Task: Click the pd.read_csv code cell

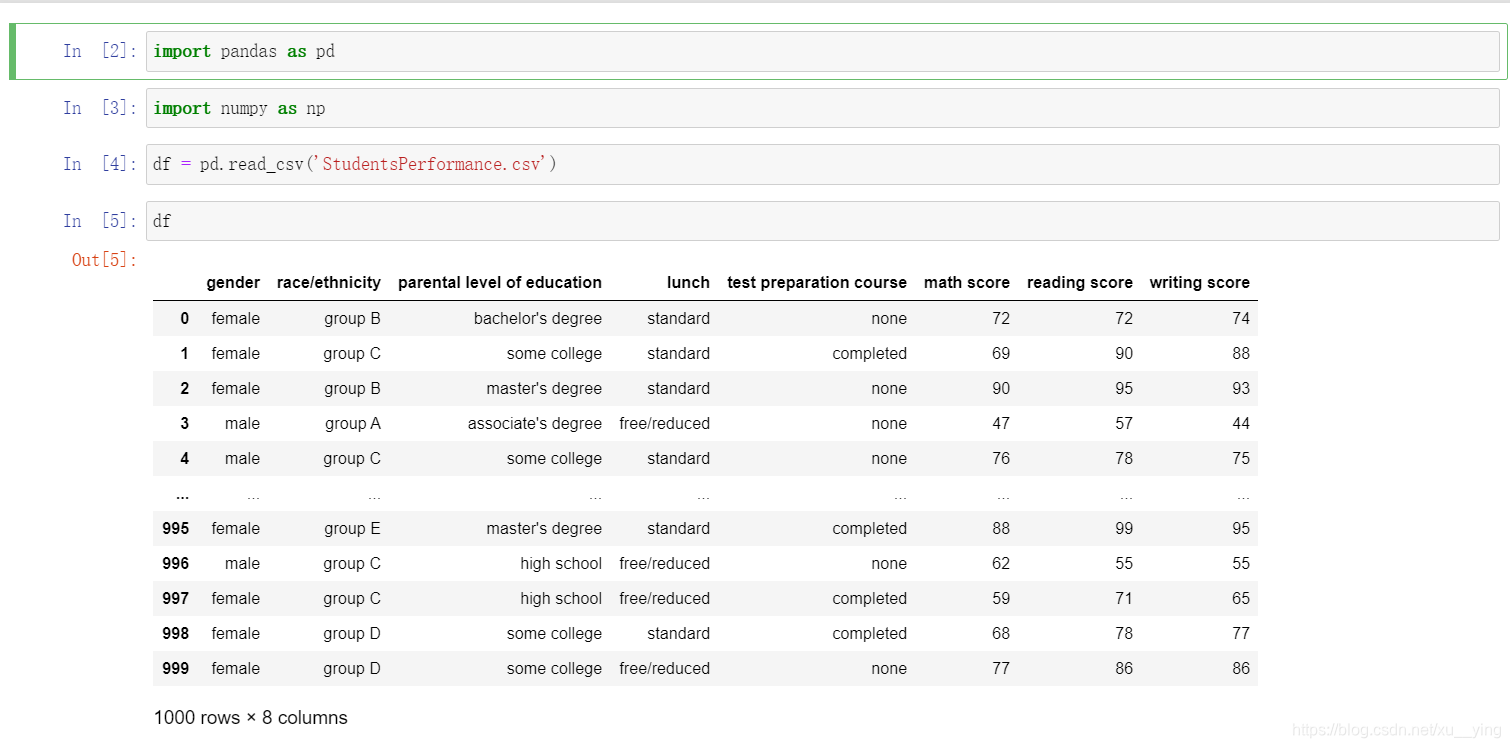Action: pos(823,164)
